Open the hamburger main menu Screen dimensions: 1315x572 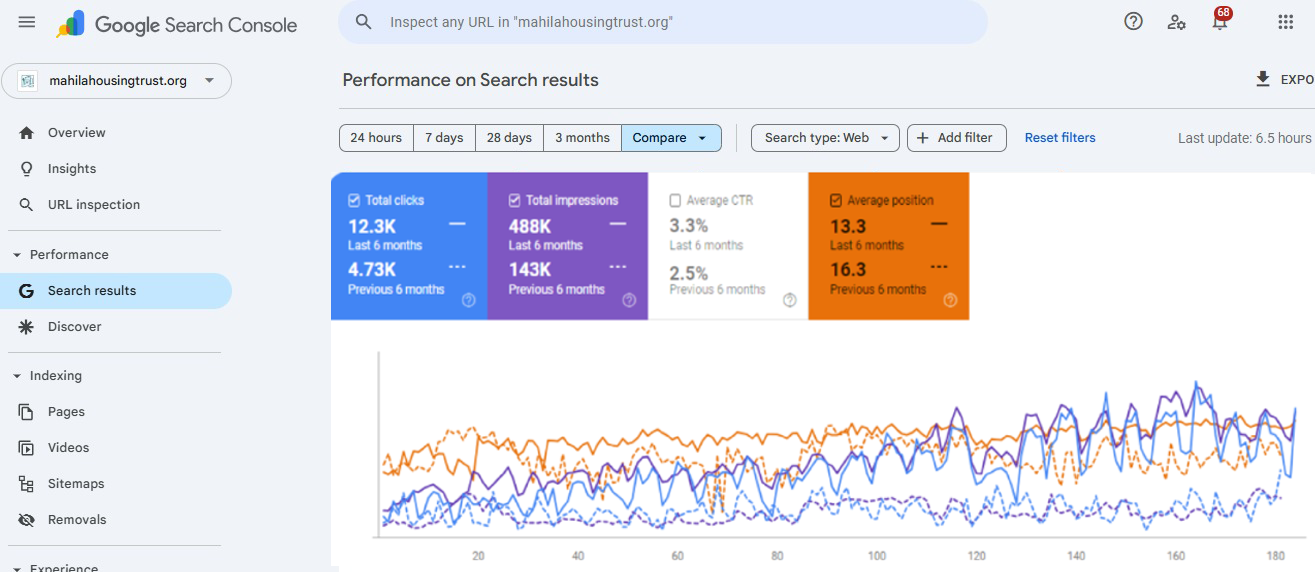click(27, 22)
